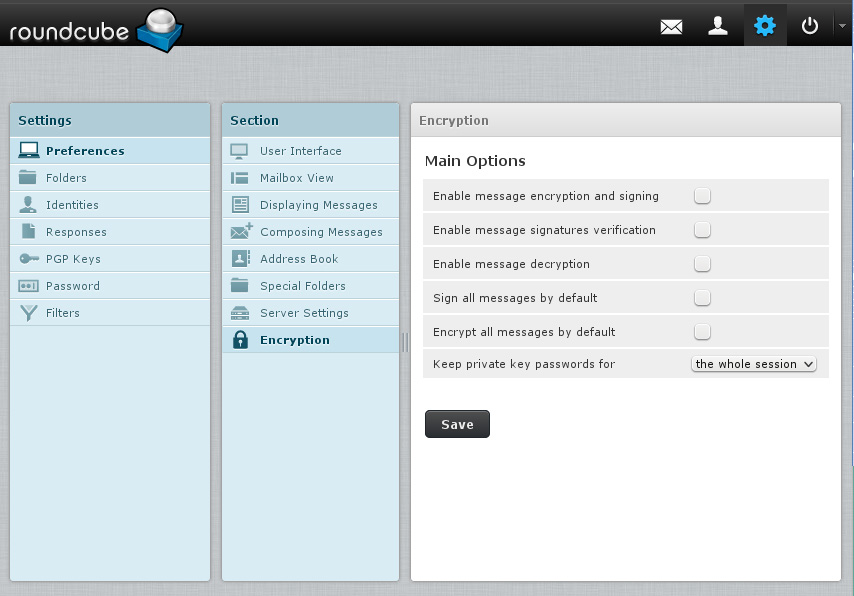Click the Logout power icon
Image resolution: width=854 pixels, height=596 pixels.
click(810, 26)
